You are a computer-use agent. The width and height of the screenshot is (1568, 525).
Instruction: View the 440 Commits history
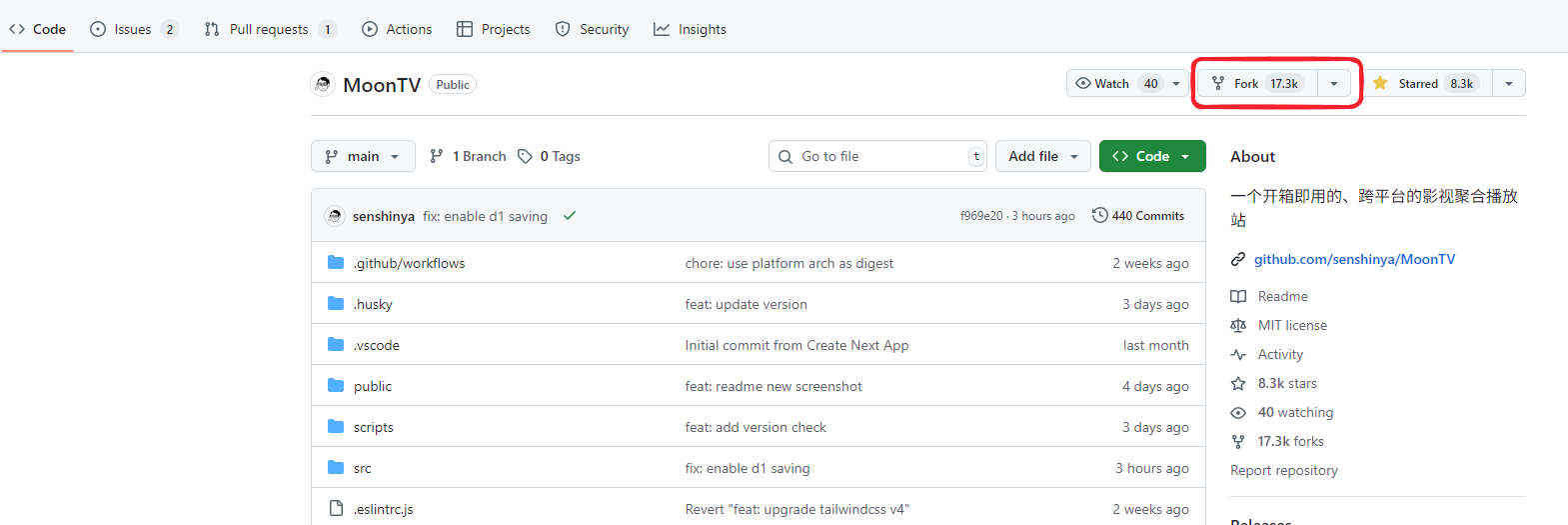point(1138,216)
